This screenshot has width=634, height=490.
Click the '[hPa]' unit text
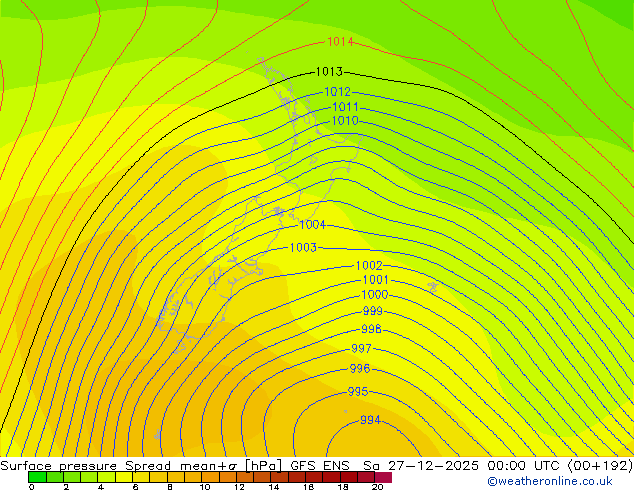pyautogui.click(x=263, y=466)
